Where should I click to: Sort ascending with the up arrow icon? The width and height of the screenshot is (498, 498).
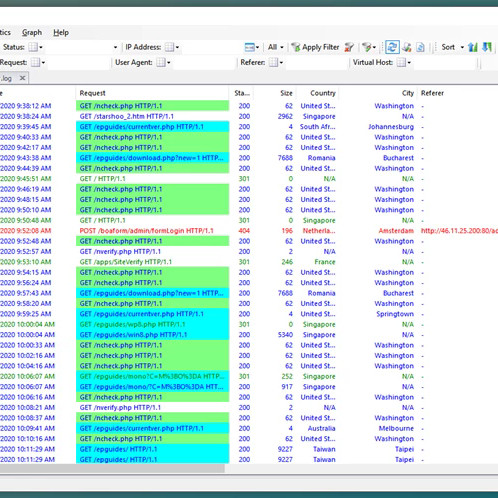[472, 47]
